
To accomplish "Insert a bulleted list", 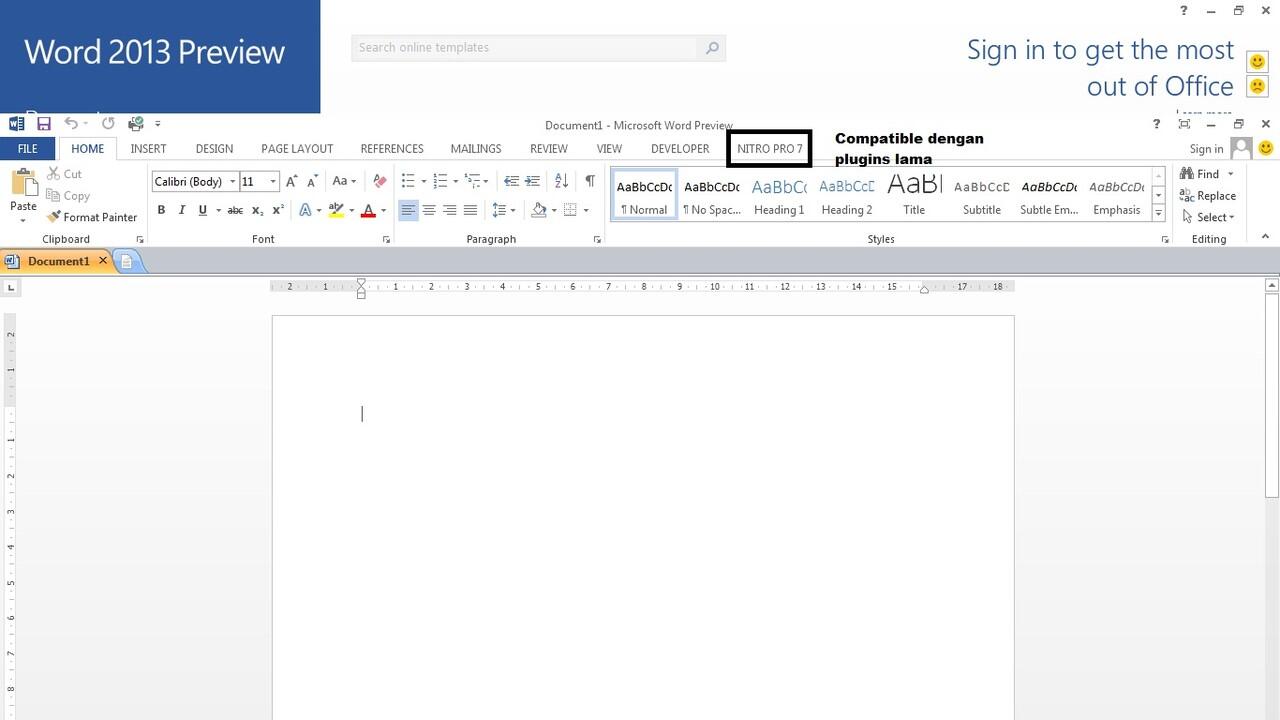I will (408, 181).
